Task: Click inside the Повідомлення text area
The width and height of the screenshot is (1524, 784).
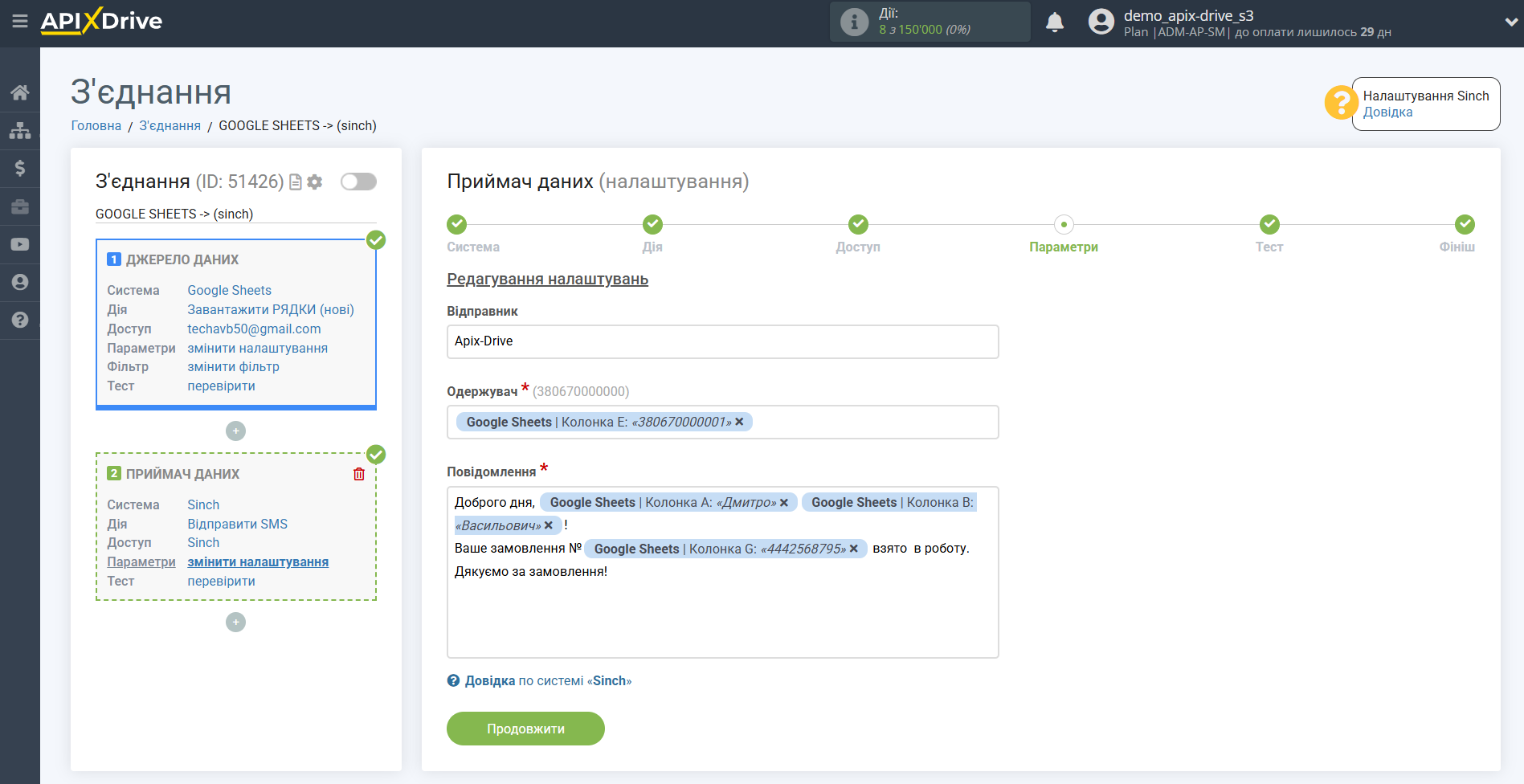Action: (722, 572)
